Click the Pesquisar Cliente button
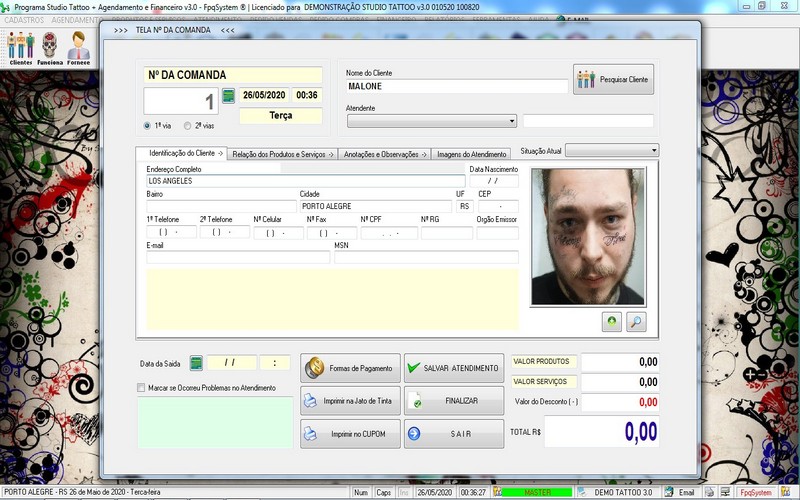Viewport: 800px width, 500px height. click(613, 80)
